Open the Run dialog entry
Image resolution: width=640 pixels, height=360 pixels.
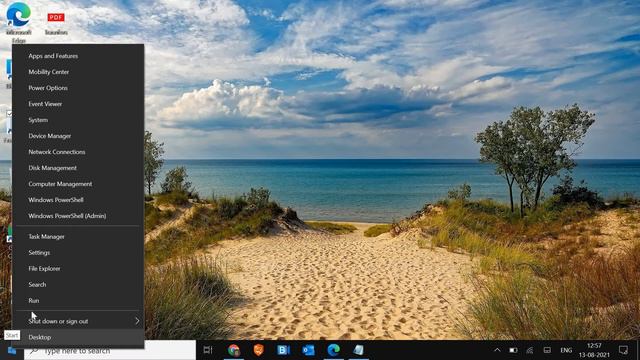click(x=78, y=300)
